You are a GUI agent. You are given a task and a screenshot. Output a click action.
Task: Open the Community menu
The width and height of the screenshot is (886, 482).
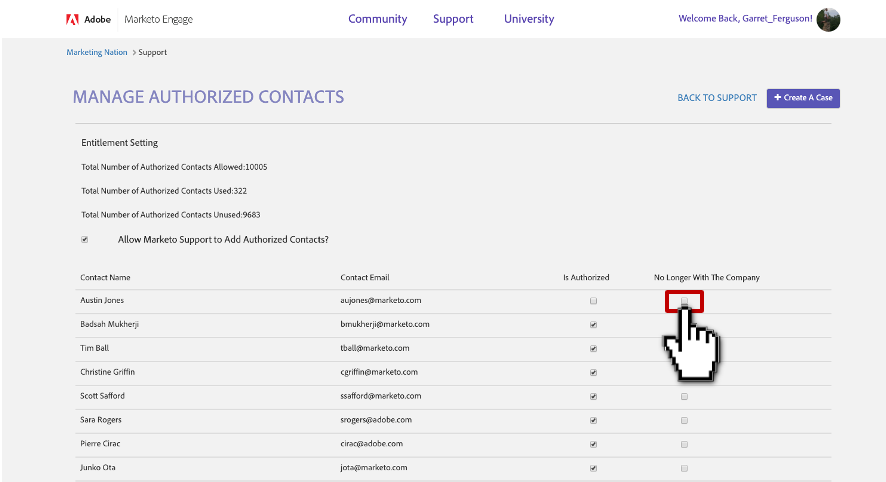click(x=377, y=19)
